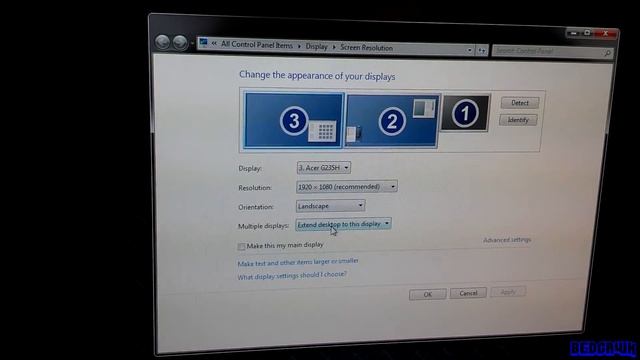Open the Resolution dropdown 1920 × 1080
The height and width of the screenshot is (360, 640).
(347, 187)
